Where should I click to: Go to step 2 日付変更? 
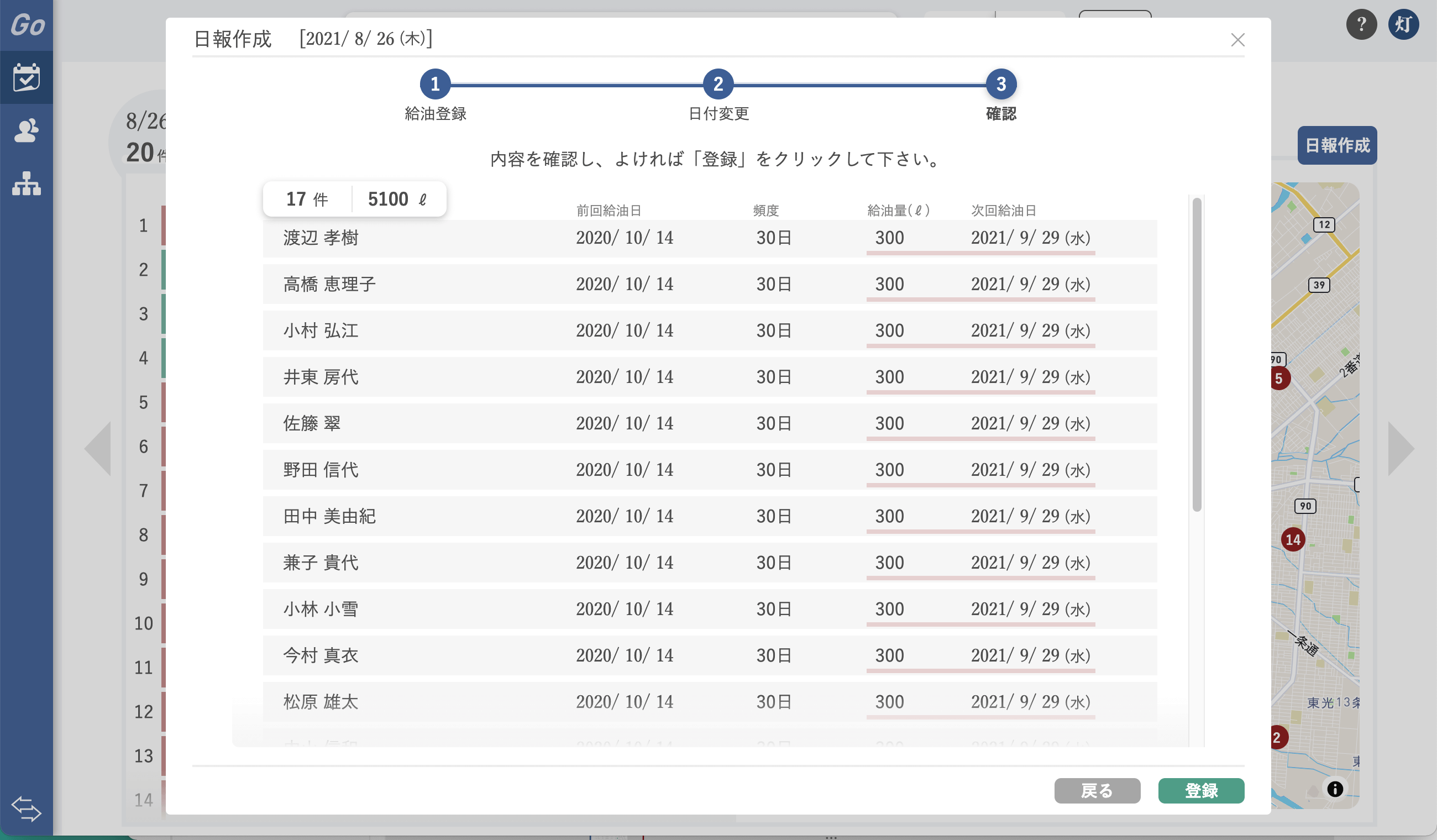pos(718,85)
